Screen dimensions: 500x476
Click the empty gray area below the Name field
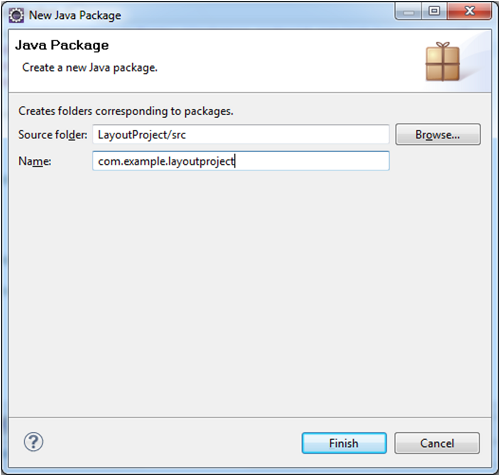coord(250,293)
